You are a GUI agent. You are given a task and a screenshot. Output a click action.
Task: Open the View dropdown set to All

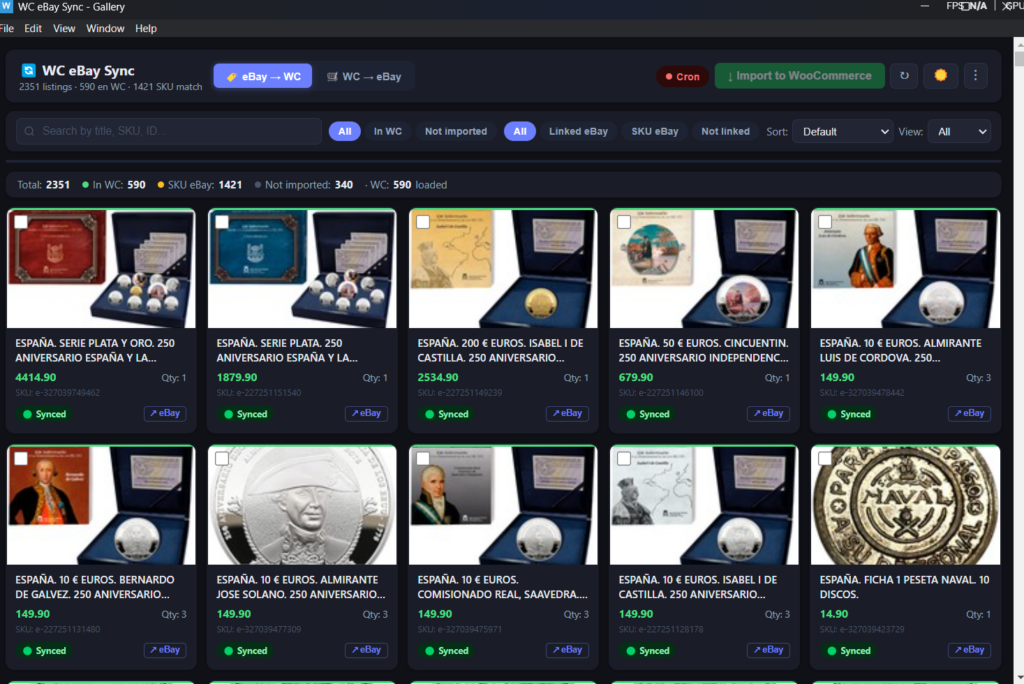958,131
